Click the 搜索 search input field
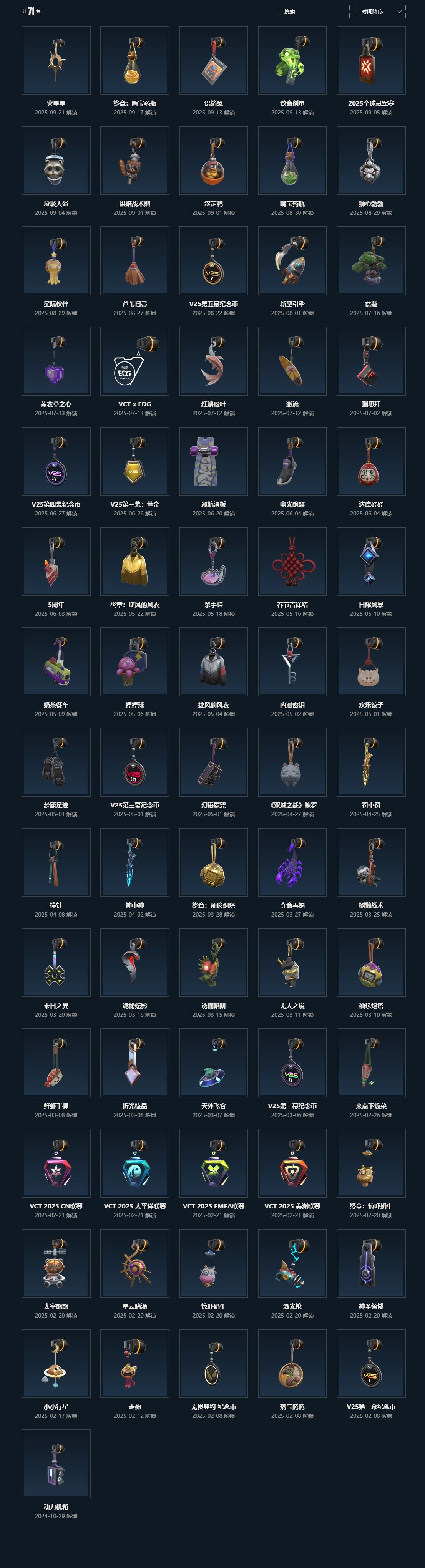 point(314,12)
